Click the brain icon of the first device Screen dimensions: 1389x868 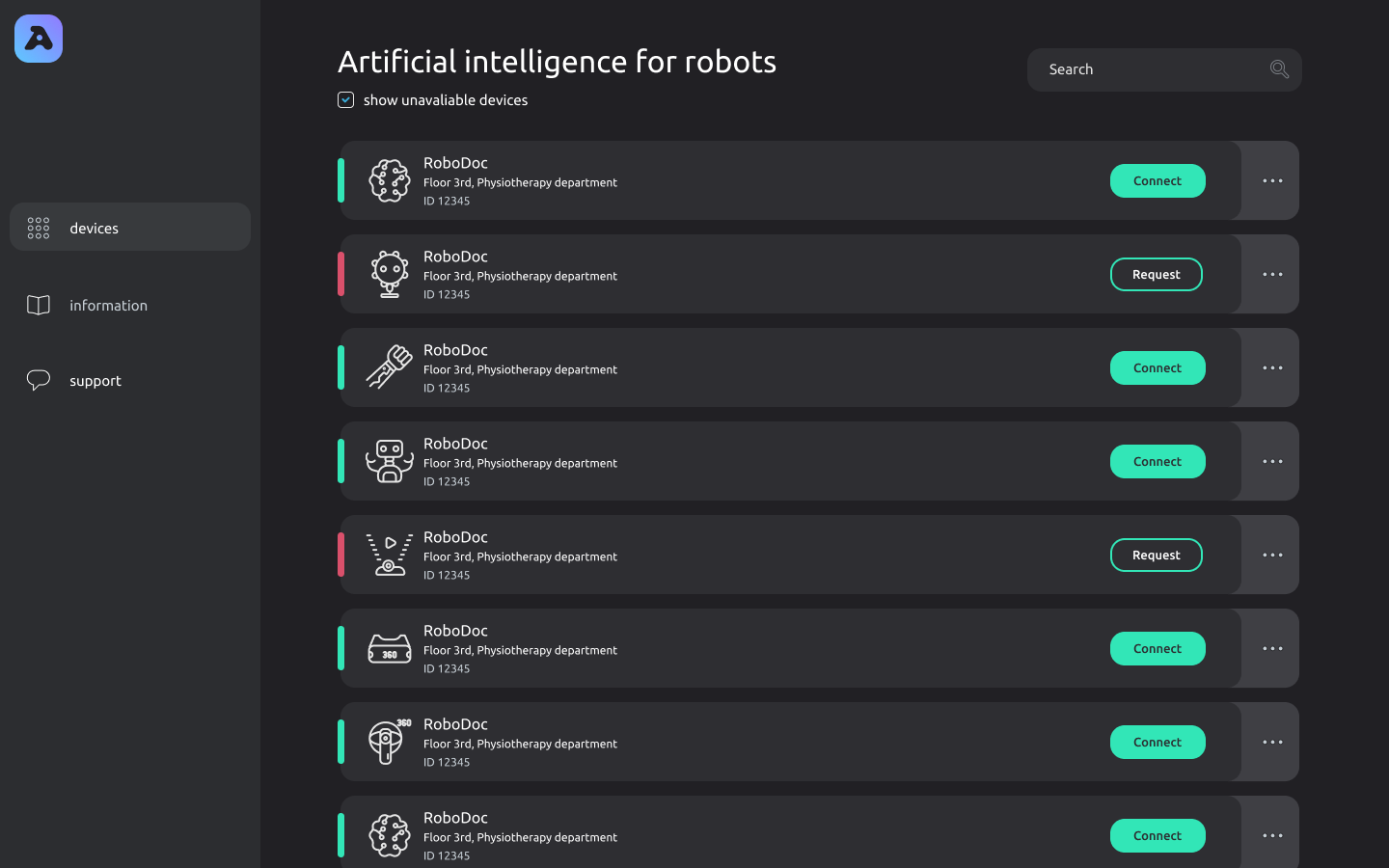390,180
